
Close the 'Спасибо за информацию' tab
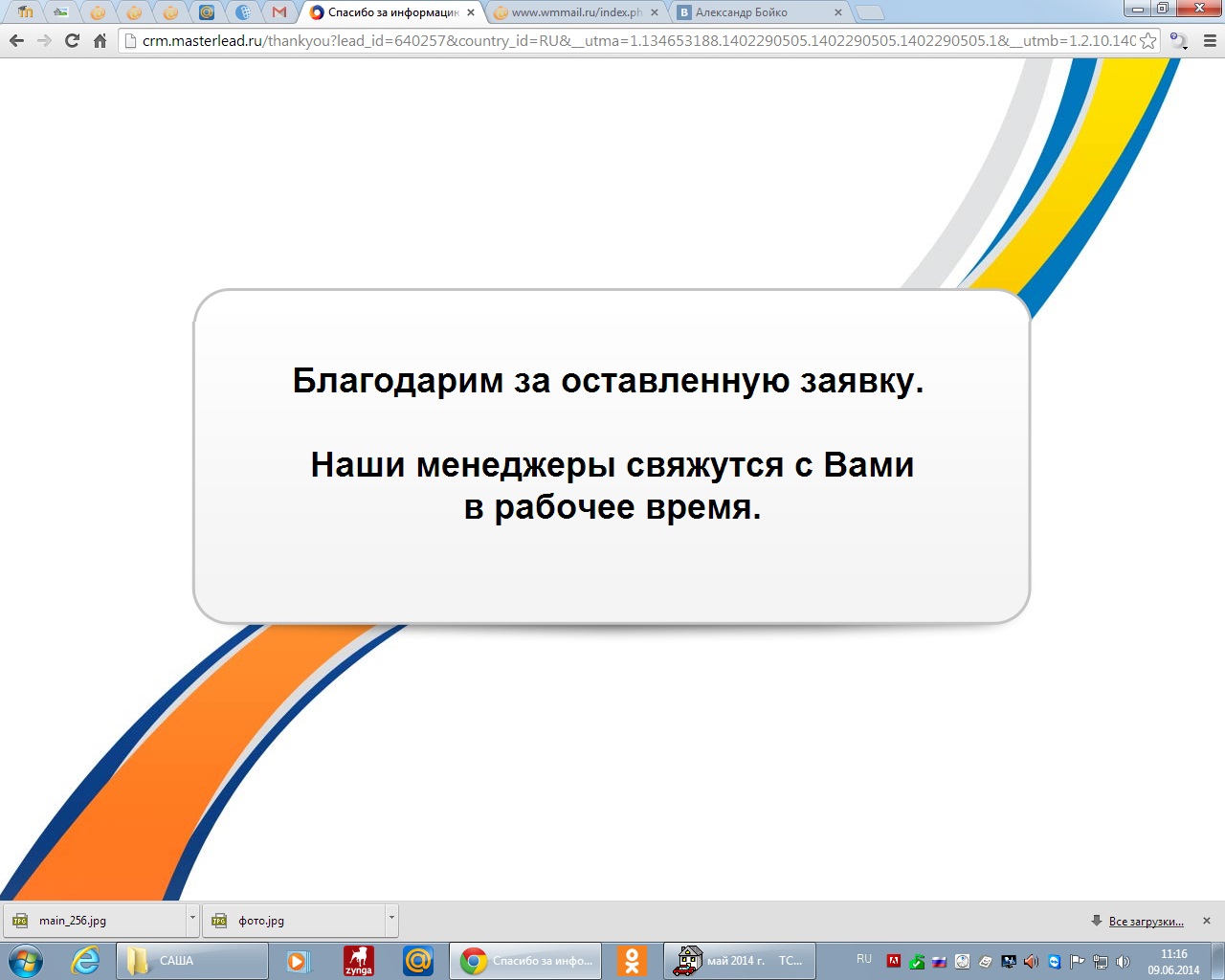pyautogui.click(x=470, y=12)
